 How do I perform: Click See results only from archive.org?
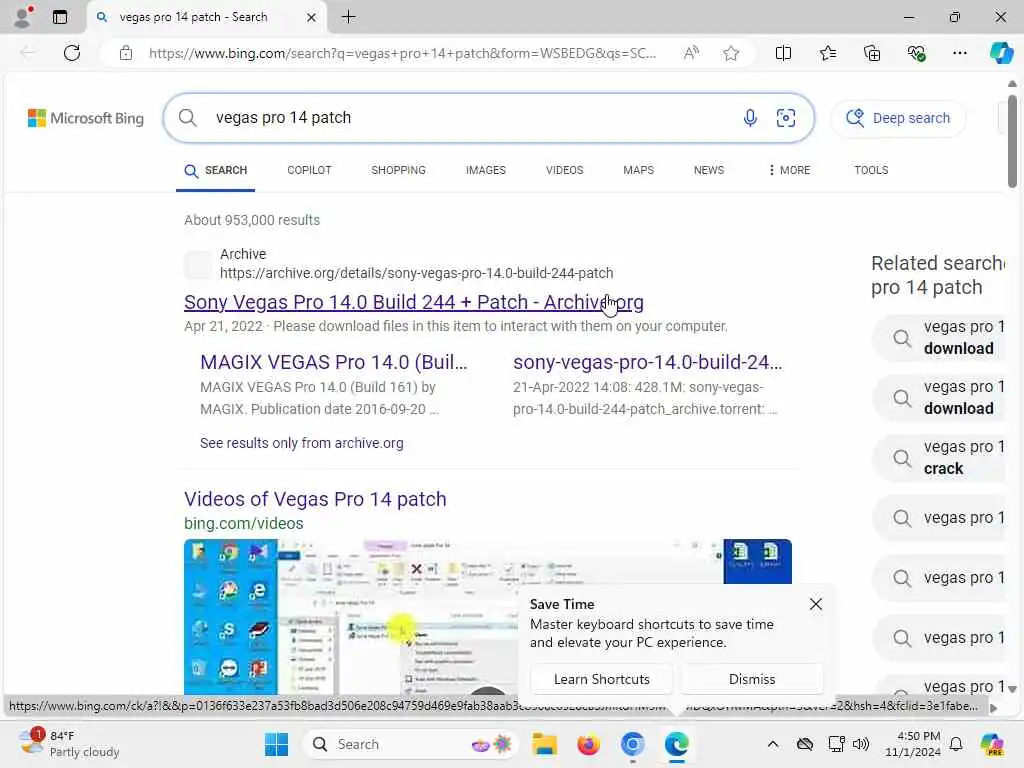tap(302, 443)
